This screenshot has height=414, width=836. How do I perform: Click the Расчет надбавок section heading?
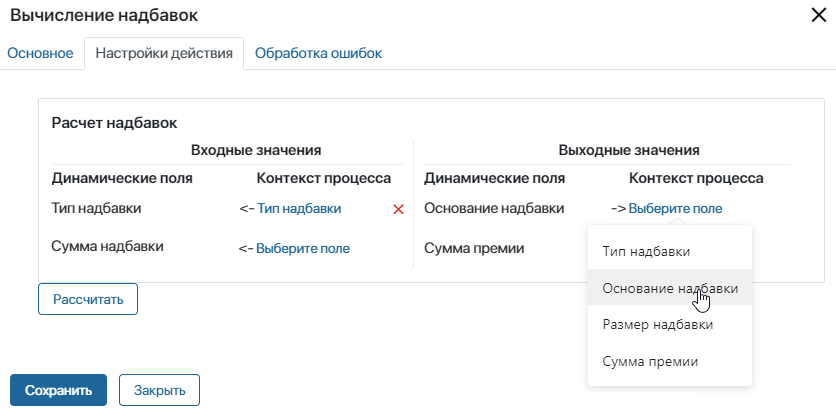click(114, 122)
